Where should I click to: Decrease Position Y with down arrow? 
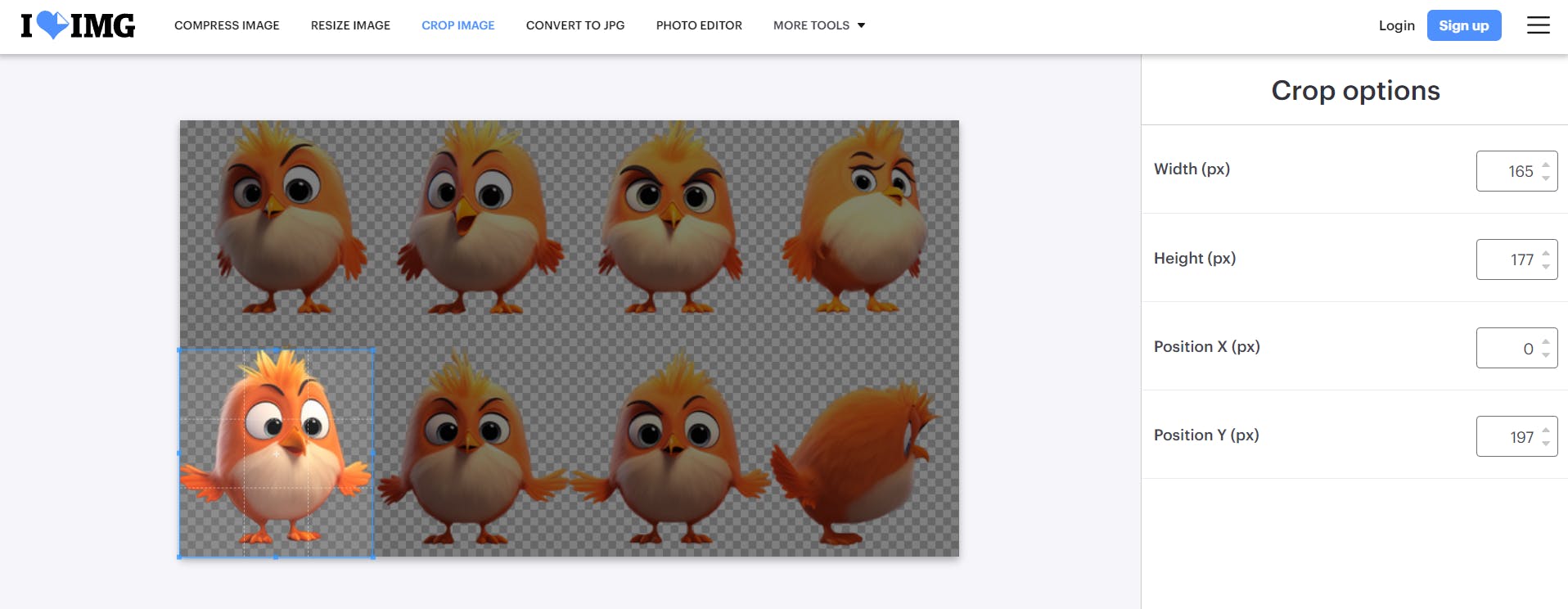[1546, 443]
